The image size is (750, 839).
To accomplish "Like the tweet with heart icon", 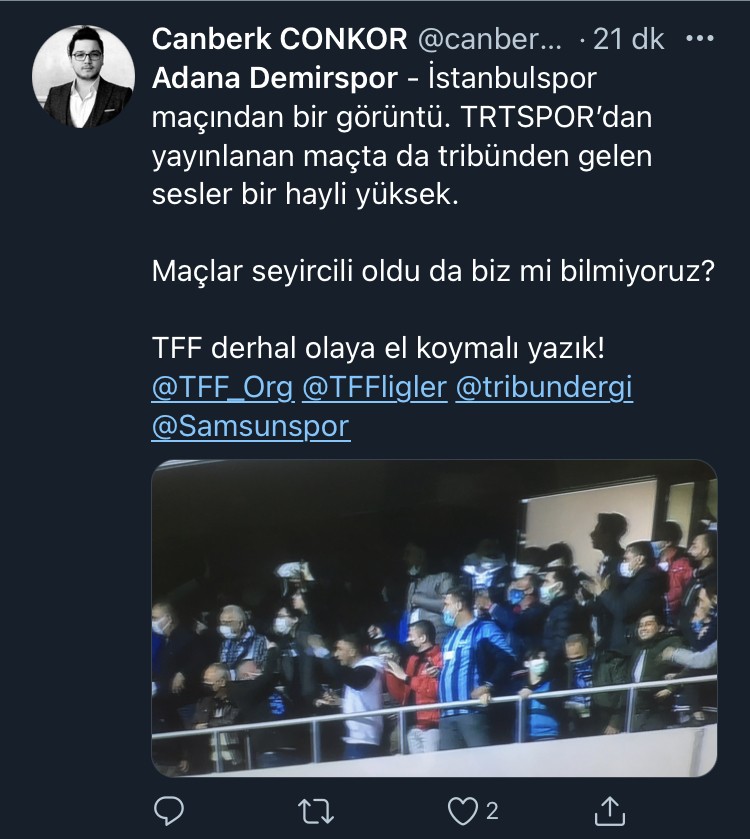I will click(462, 812).
